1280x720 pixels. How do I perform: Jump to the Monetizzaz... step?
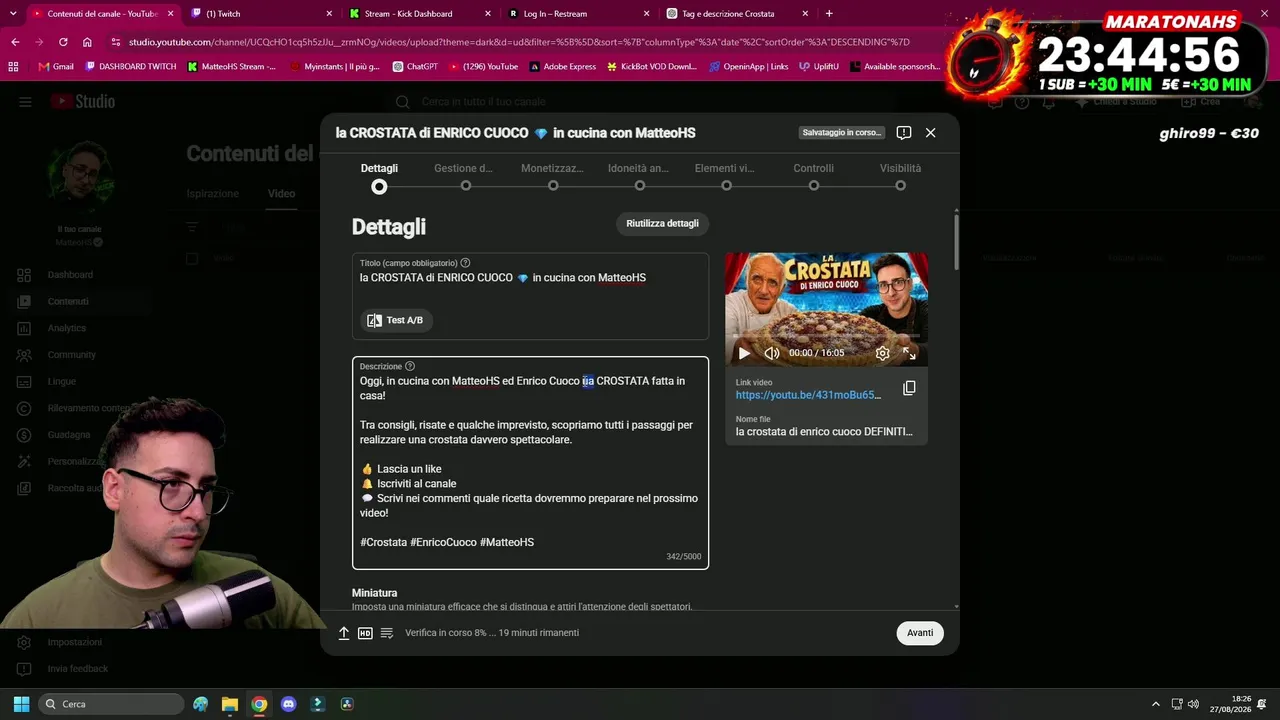coord(552,175)
